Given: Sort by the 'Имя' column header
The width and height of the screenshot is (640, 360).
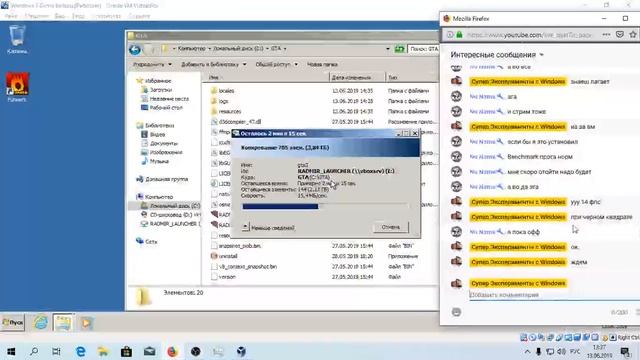Looking at the screenshot, I should [x=265, y=77].
